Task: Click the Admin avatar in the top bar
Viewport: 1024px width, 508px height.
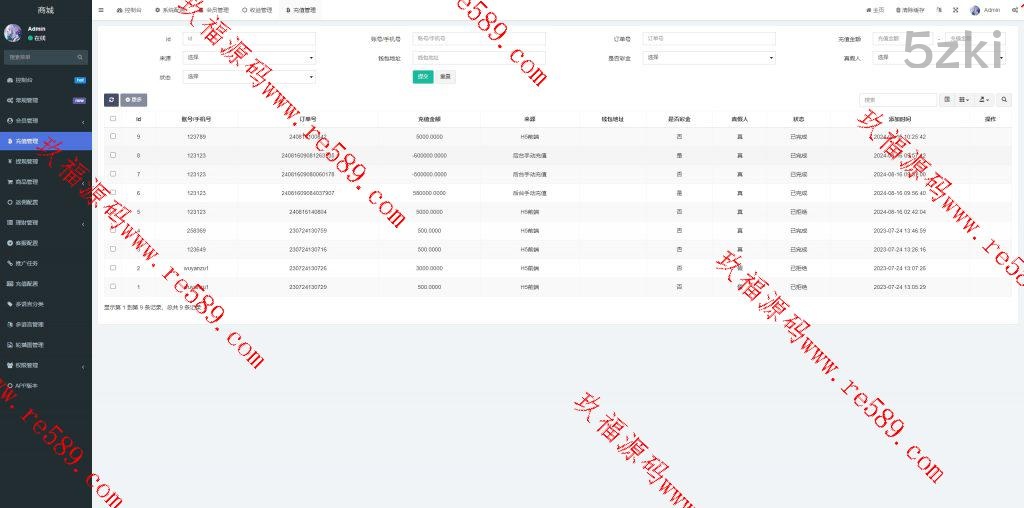Action: pos(975,10)
